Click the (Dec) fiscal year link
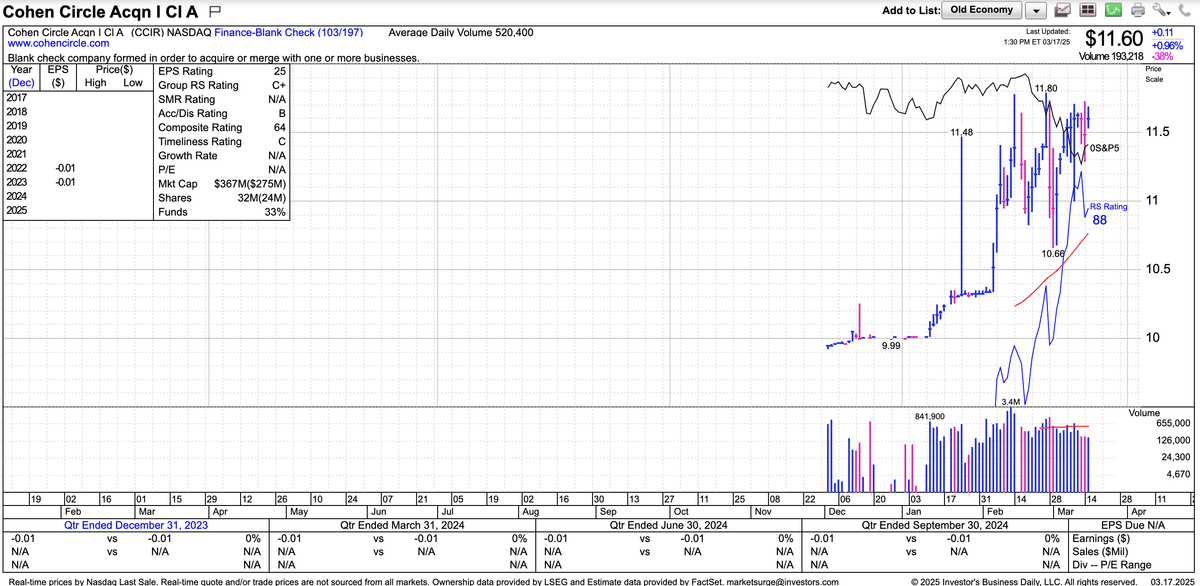The width and height of the screenshot is (1200, 586). (x=23, y=84)
